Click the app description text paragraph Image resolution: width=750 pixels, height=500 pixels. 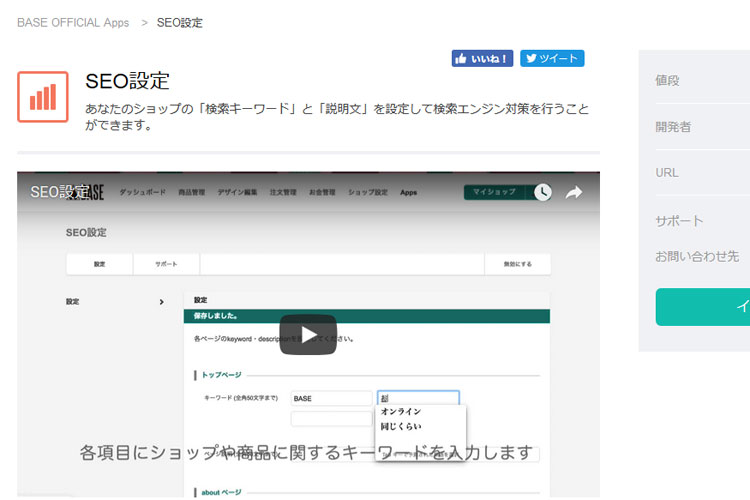pos(337,117)
